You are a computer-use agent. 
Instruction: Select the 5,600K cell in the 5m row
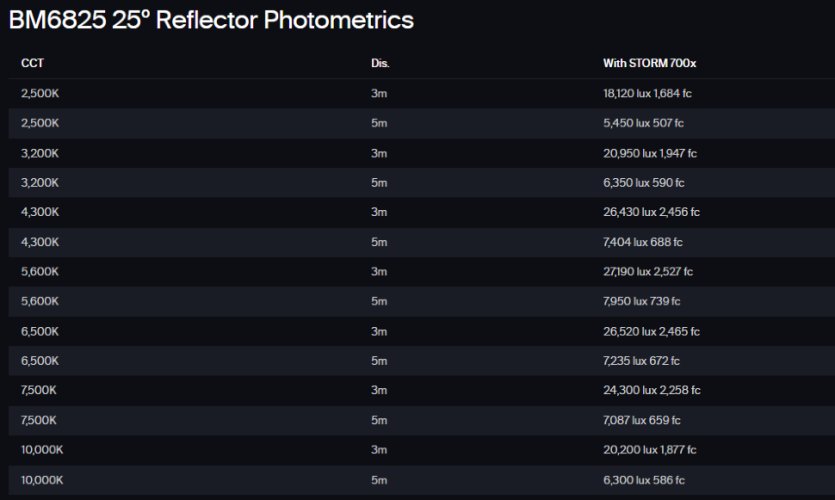tap(40, 301)
